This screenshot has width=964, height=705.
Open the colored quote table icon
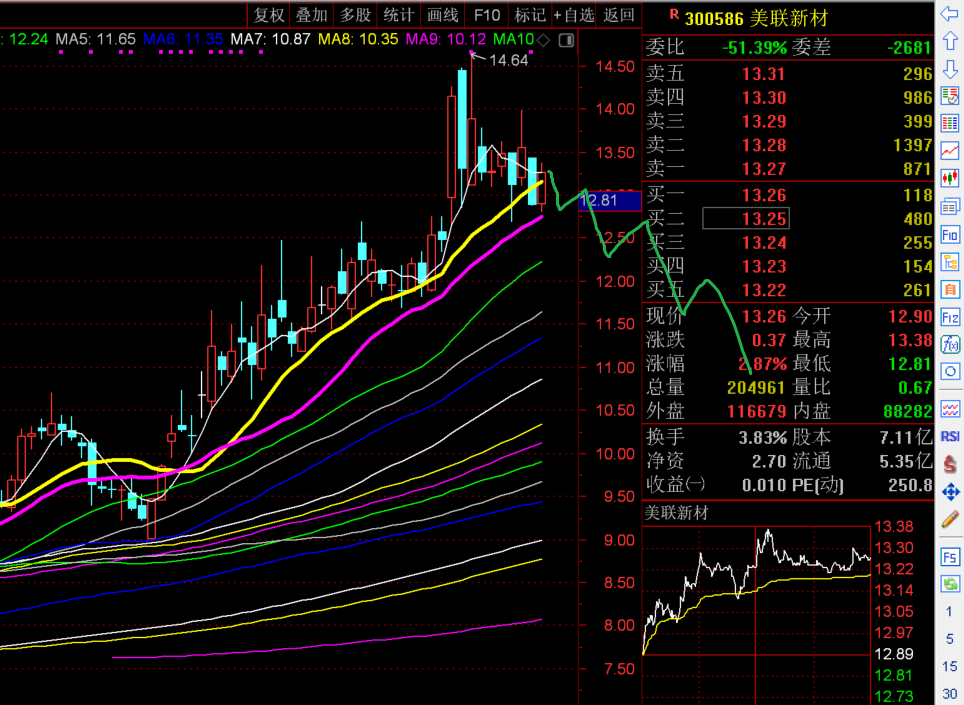pyautogui.click(x=950, y=124)
